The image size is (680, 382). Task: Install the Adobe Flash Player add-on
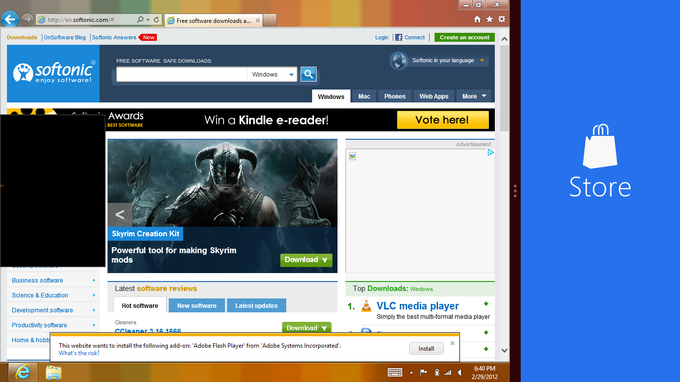point(426,349)
